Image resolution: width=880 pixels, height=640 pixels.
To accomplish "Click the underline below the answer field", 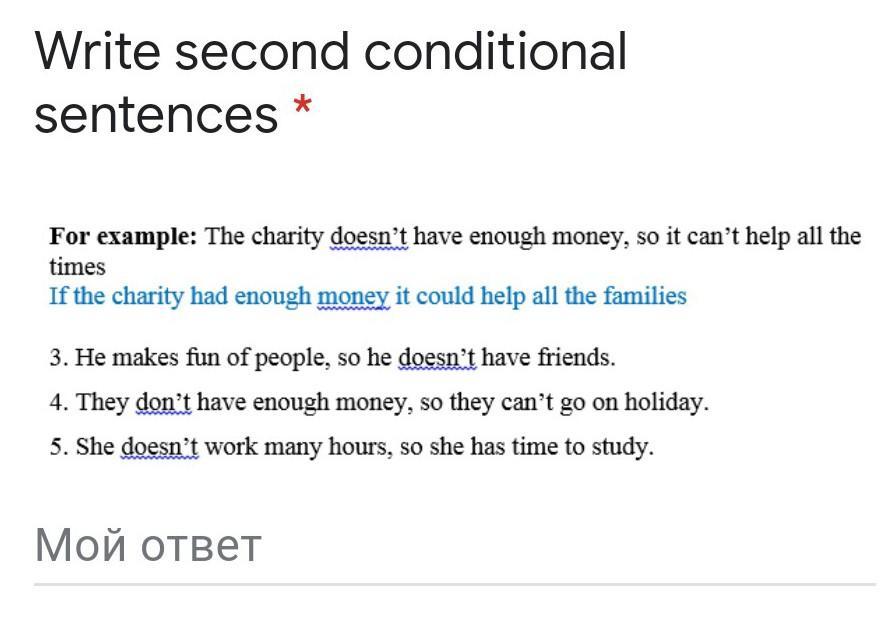I will tap(455, 584).
